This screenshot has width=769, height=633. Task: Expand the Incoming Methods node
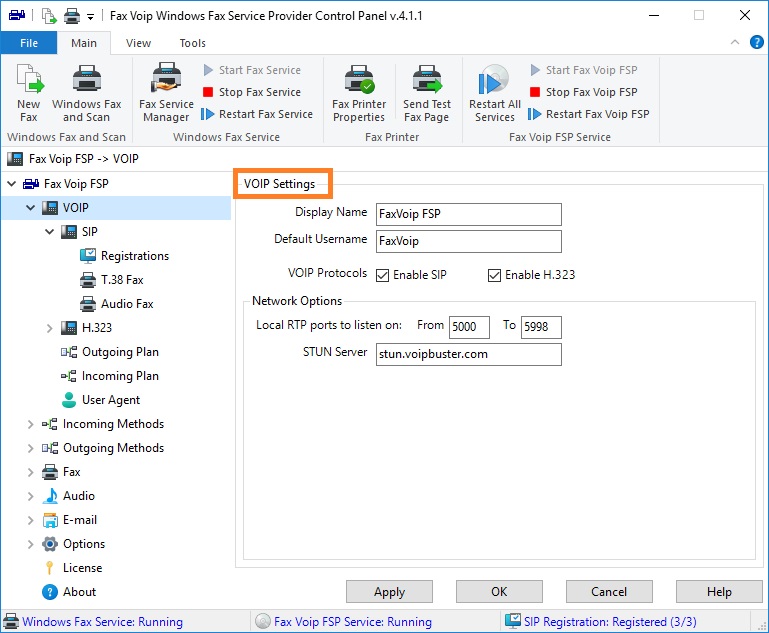pyautogui.click(x=30, y=424)
